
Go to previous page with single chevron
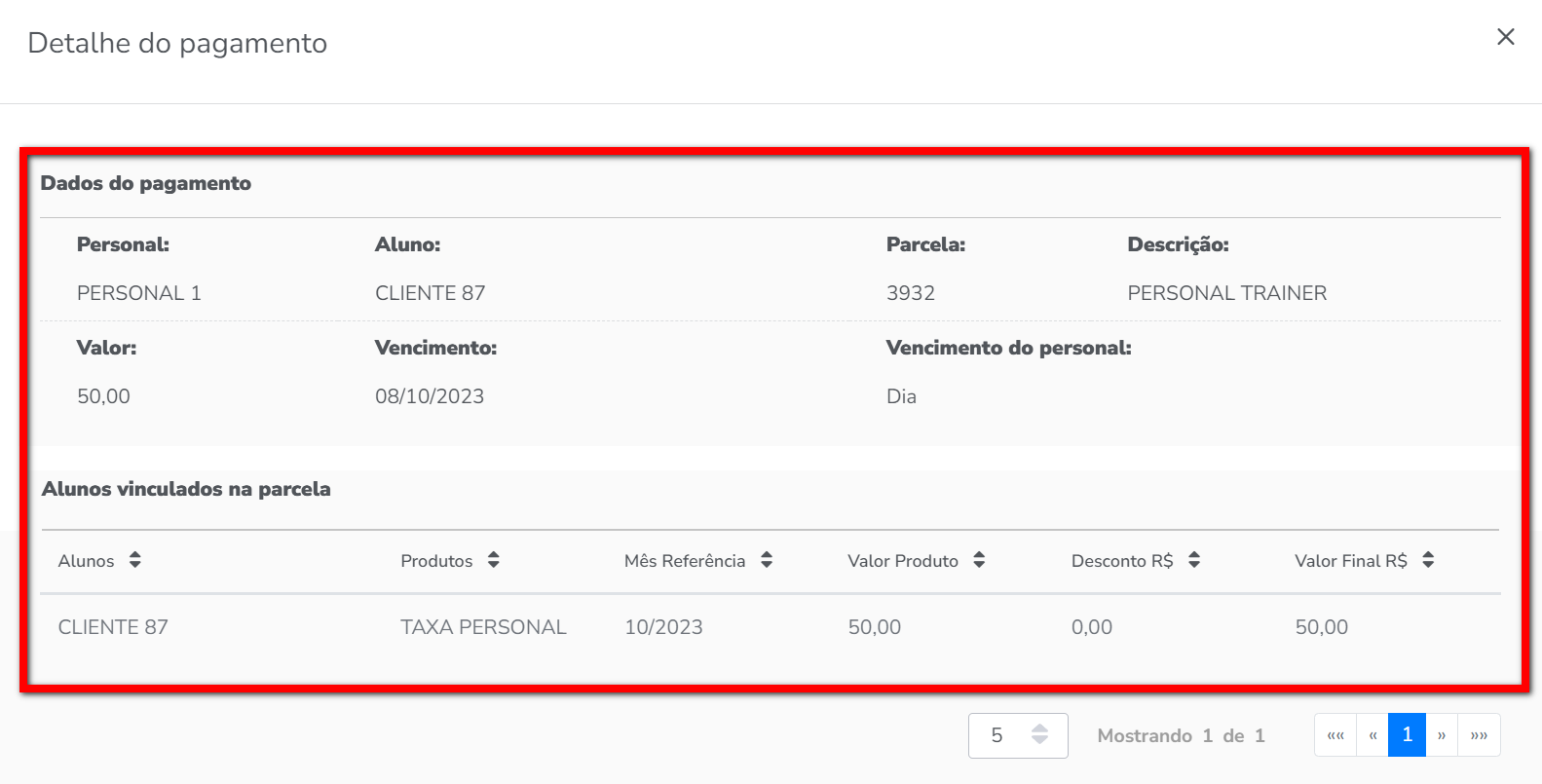pyautogui.click(x=1373, y=735)
